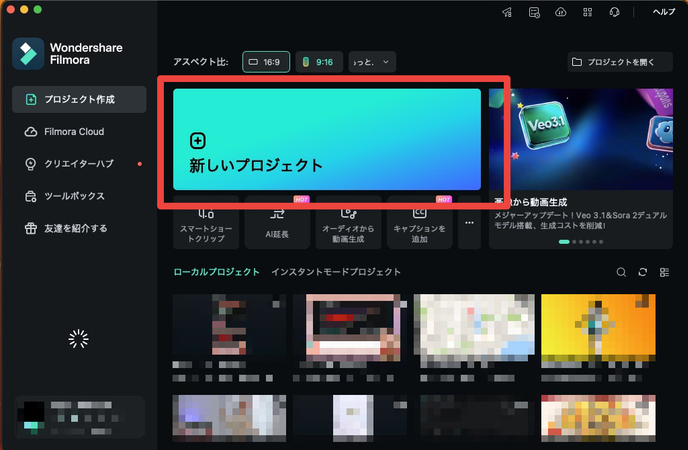Viewport: 688px width, 450px height.
Task: Click the Veo3.1 promotional banner image
Action: (x=581, y=139)
